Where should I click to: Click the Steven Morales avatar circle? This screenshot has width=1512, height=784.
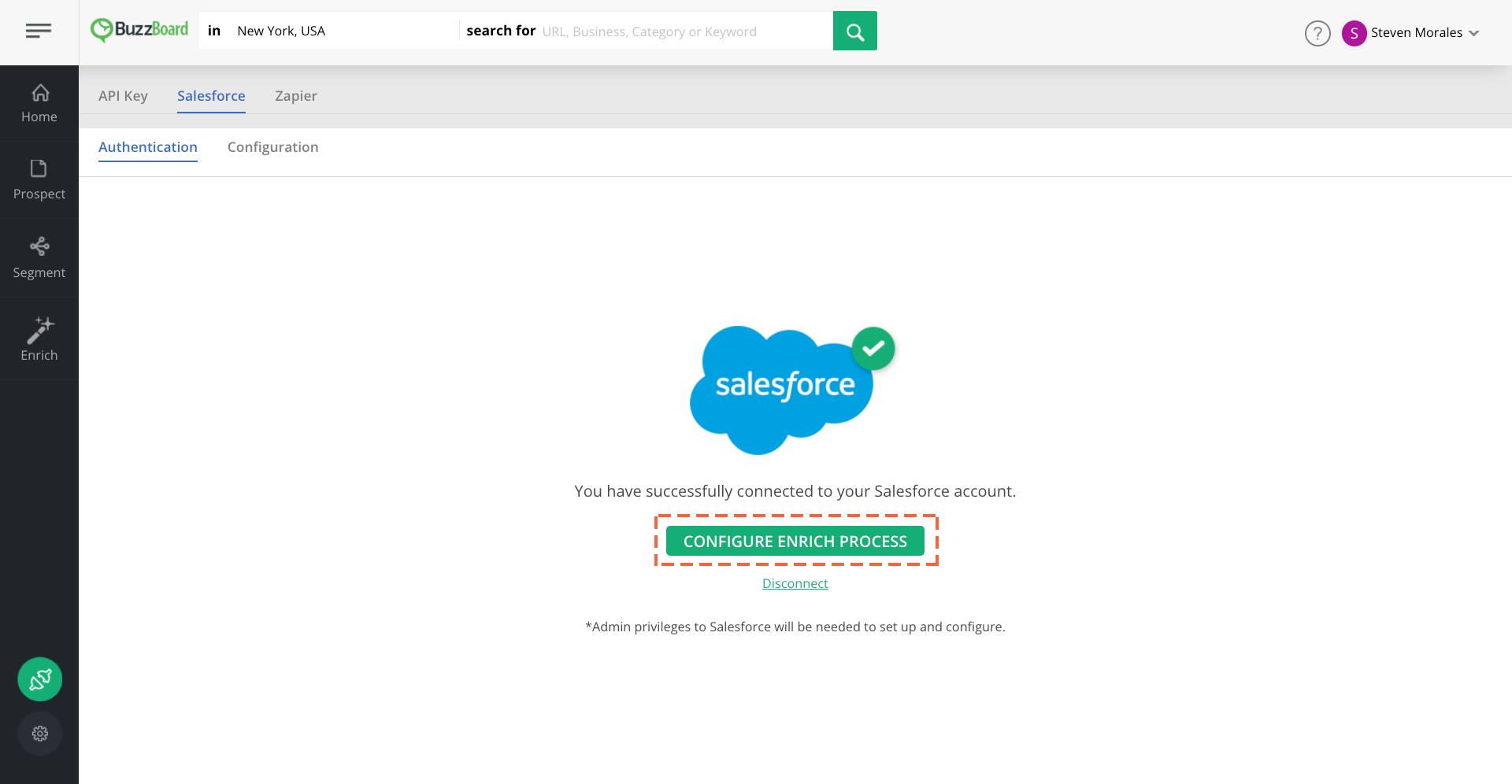(x=1354, y=33)
